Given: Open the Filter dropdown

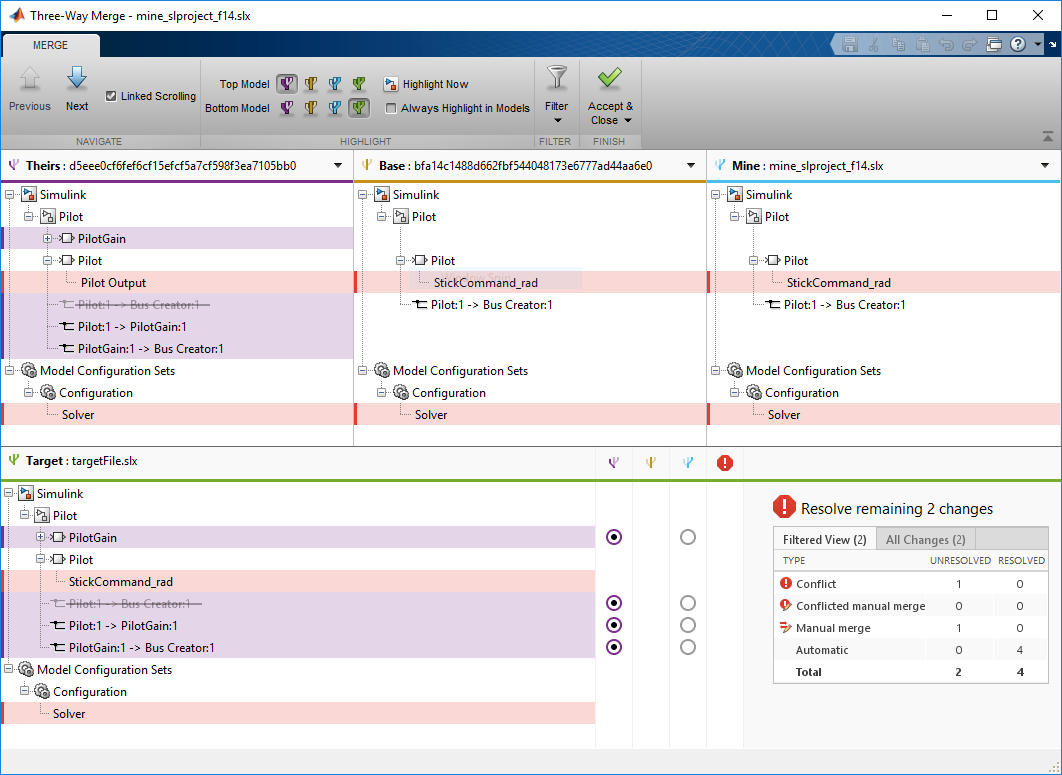Looking at the screenshot, I should 557,121.
